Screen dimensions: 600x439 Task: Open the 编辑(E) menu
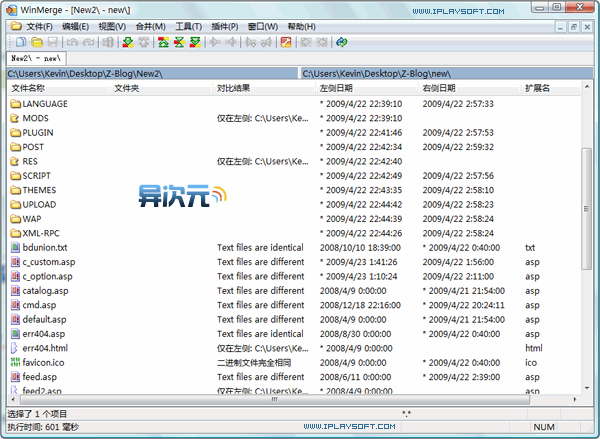click(76, 26)
